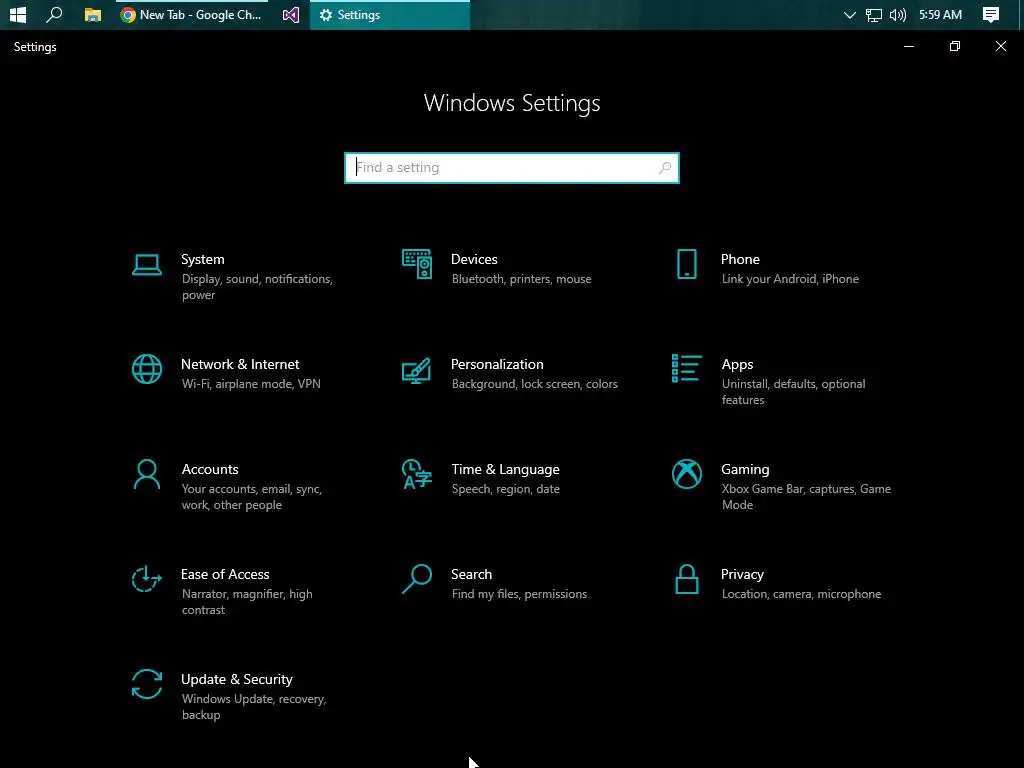
Task: Show hidden tray icons chevron
Action: click(849, 14)
